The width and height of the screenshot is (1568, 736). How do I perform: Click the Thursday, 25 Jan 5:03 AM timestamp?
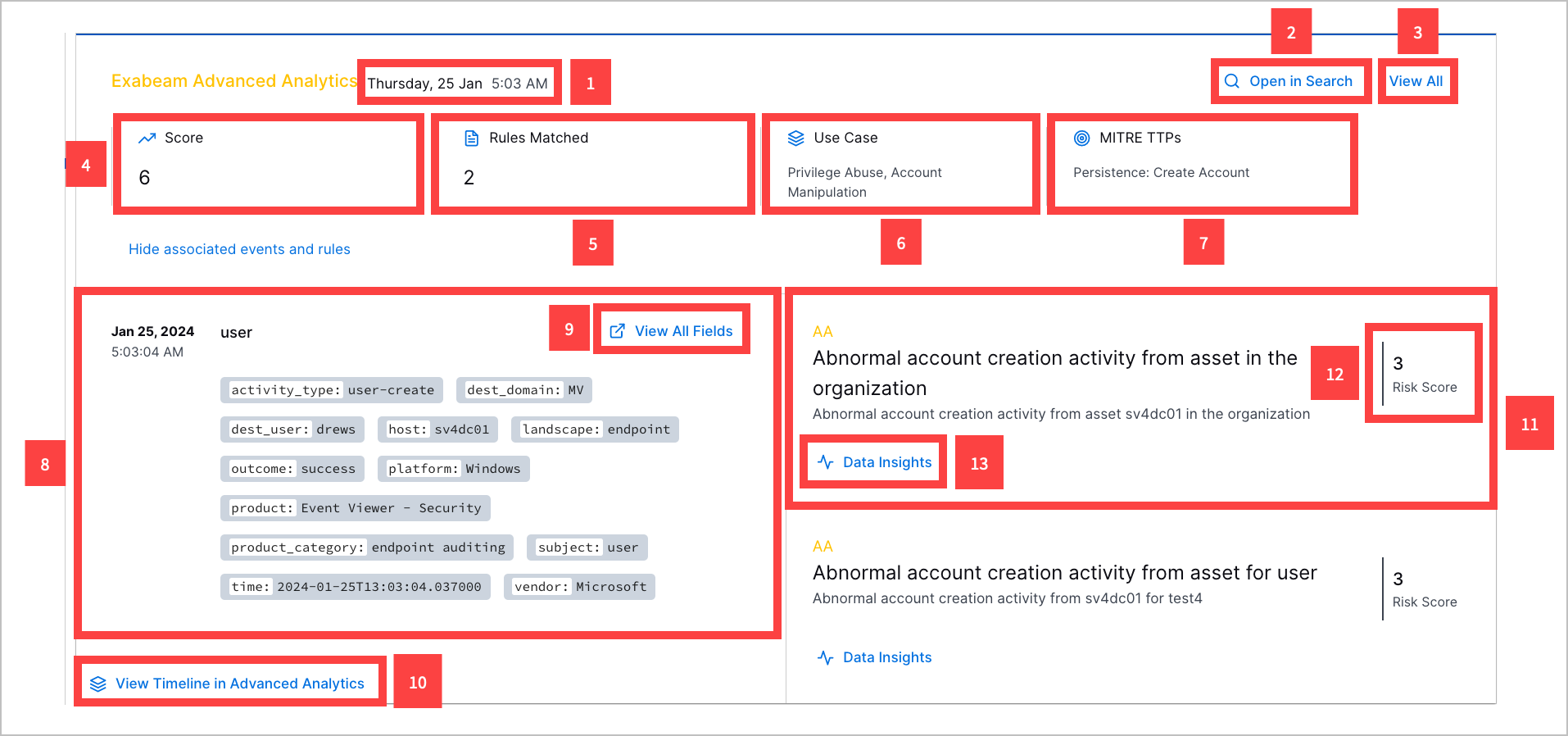click(457, 84)
